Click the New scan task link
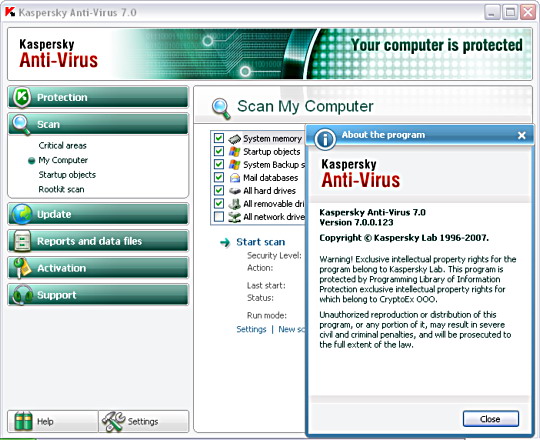This screenshot has height=440, width=540. pos(292,329)
